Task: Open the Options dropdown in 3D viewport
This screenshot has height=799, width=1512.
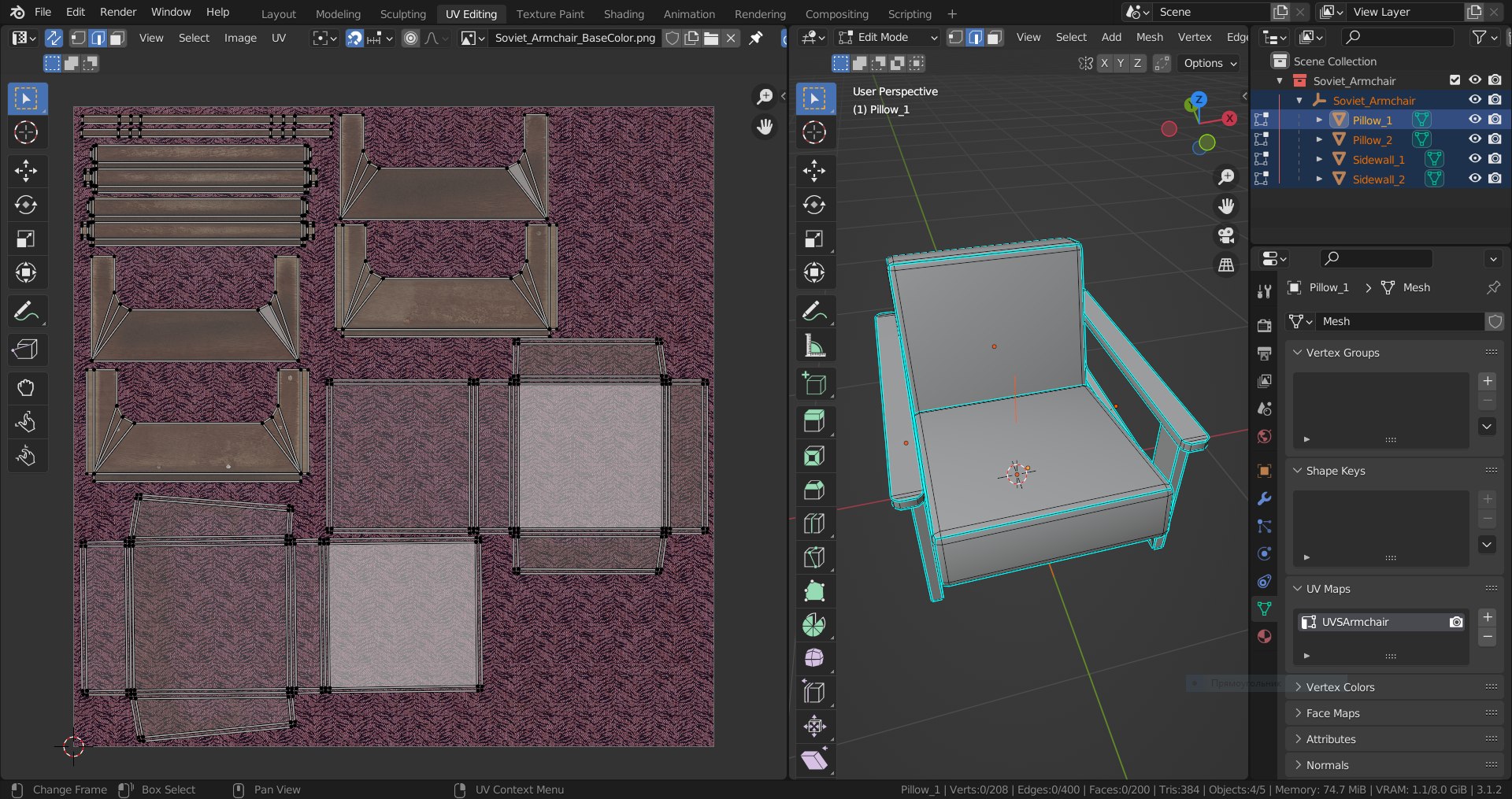Action: pyautogui.click(x=1210, y=63)
